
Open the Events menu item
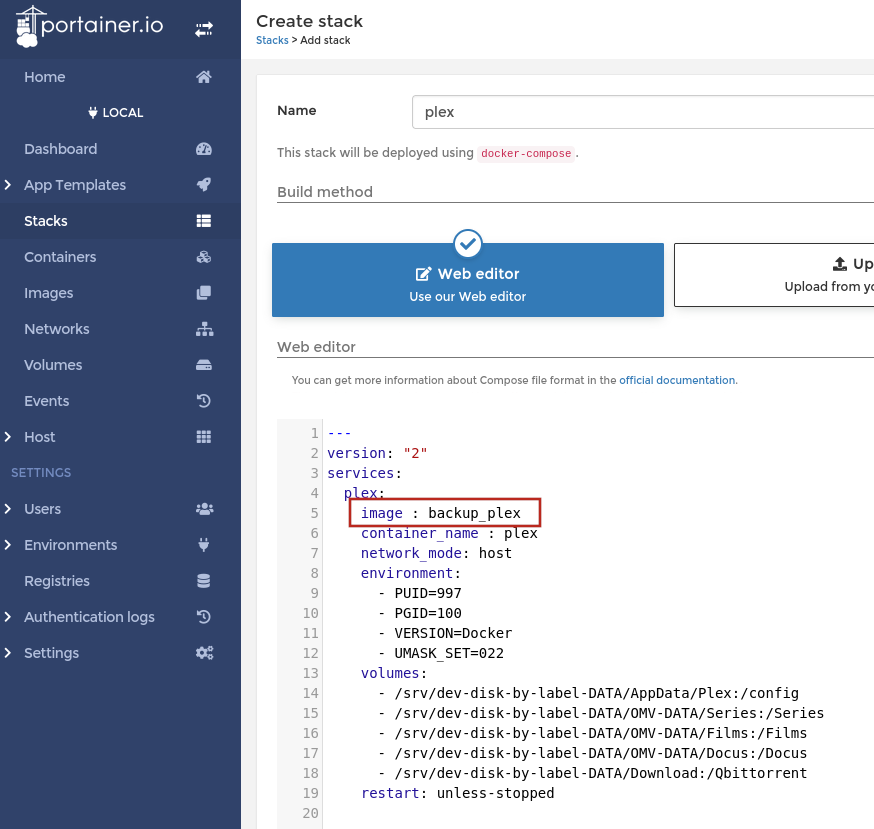coord(120,401)
